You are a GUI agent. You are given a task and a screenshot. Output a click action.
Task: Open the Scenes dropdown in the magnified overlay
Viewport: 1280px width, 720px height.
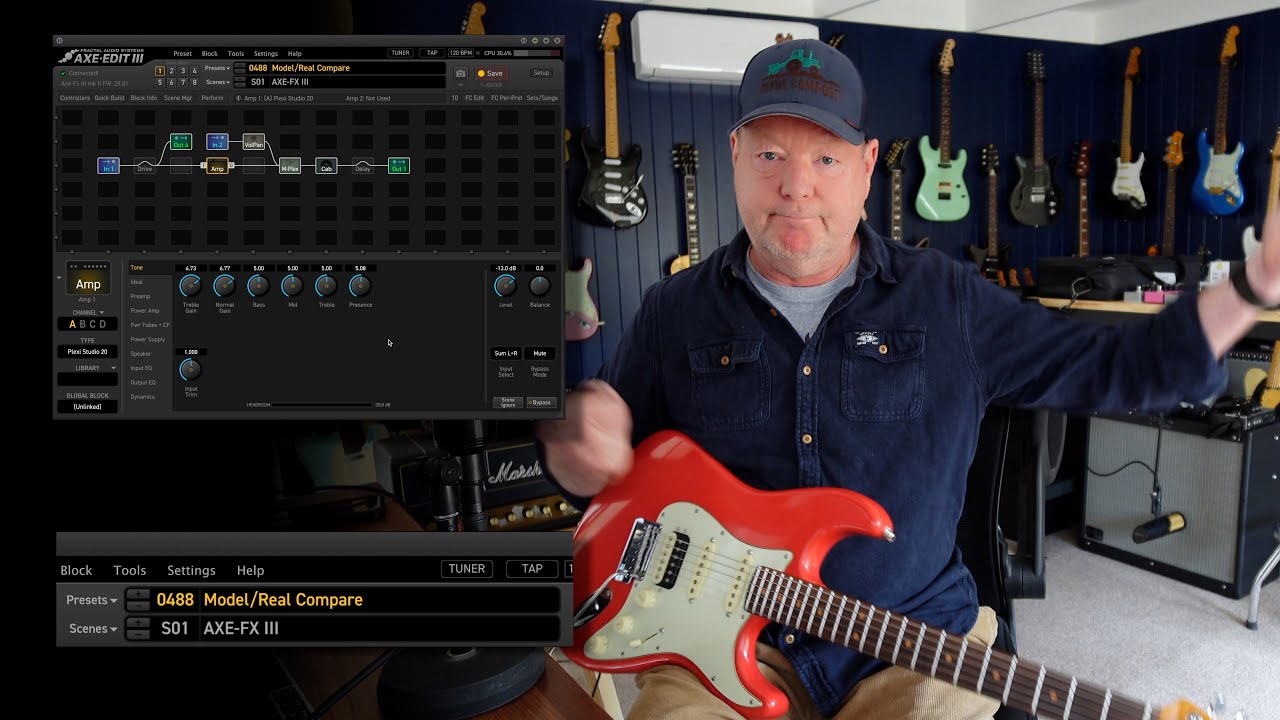[x=93, y=629]
